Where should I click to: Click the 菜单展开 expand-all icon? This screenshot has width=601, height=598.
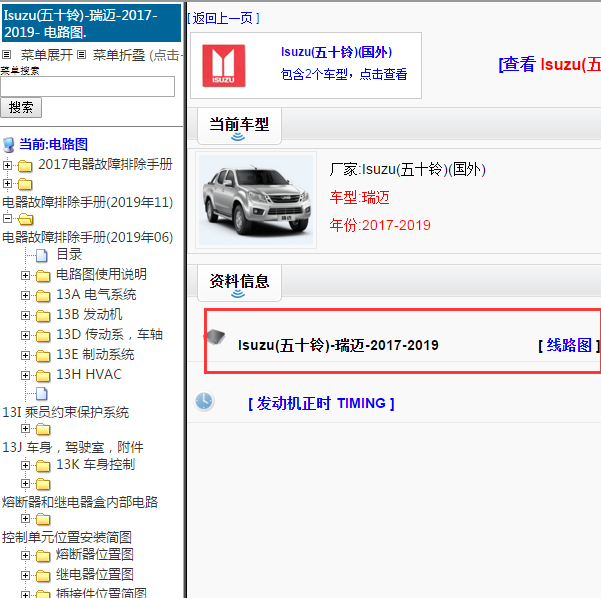(7, 55)
